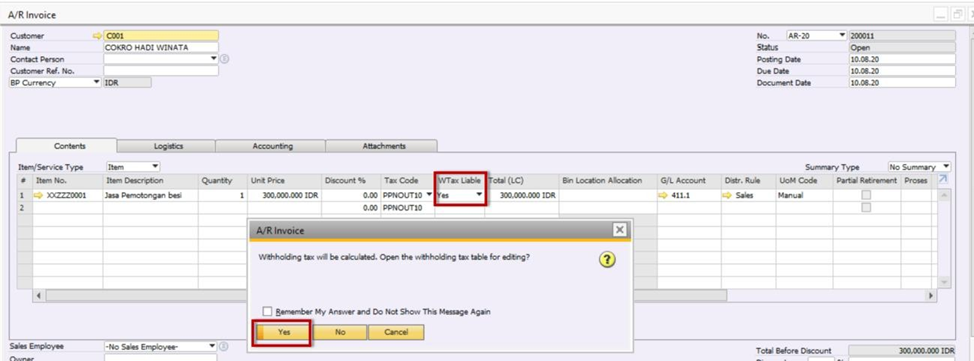The height and width of the screenshot is (361, 974).
Task: Click the Partial Retirement column header
Action: [x=866, y=181]
